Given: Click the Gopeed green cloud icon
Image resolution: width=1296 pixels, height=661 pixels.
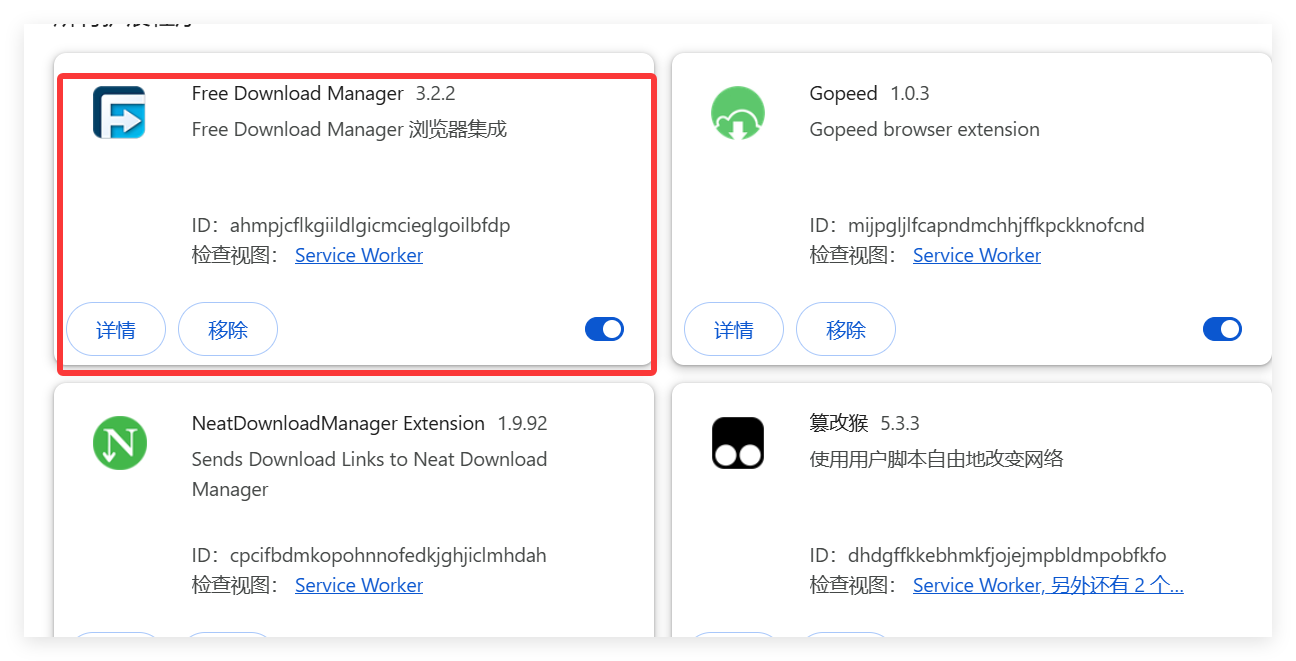Looking at the screenshot, I should pos(738,112).
